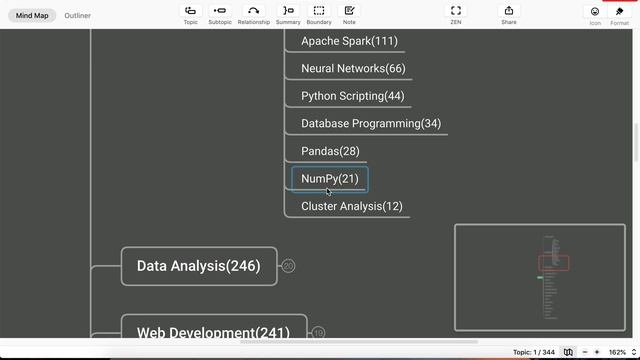Image resolution: width=640 pixels, height=360 pixels.
Task: Zoom in with plus button
Action: pos(597,352)
